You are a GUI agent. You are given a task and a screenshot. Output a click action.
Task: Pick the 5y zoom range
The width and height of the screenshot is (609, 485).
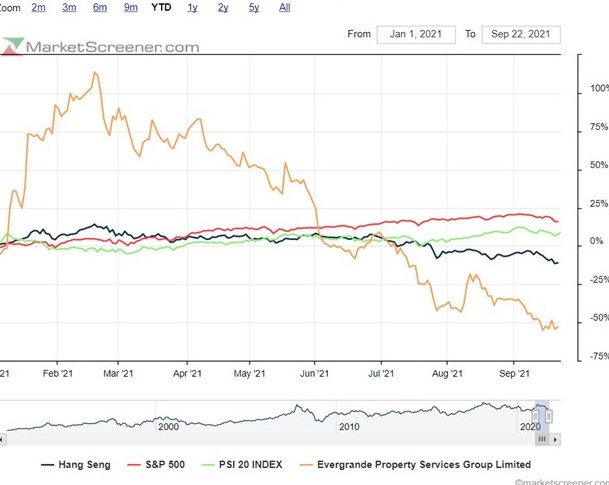254,7
